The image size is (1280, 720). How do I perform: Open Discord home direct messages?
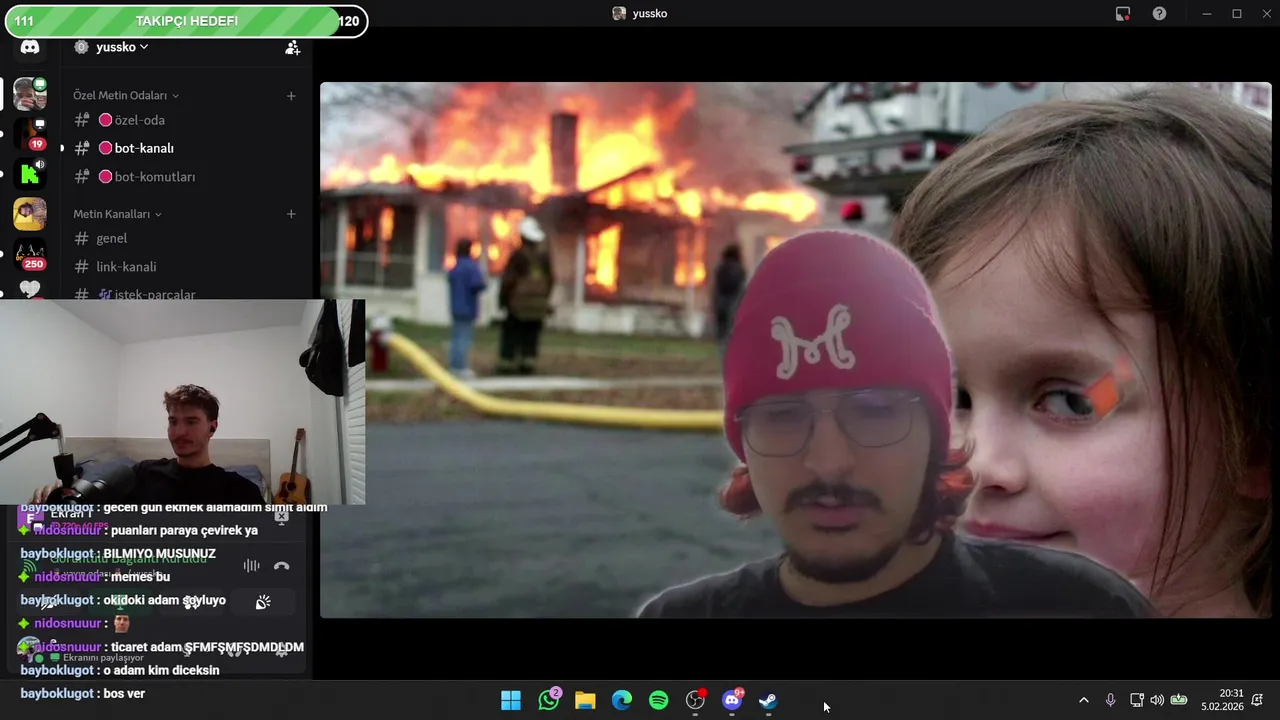[x=30, y=47]
